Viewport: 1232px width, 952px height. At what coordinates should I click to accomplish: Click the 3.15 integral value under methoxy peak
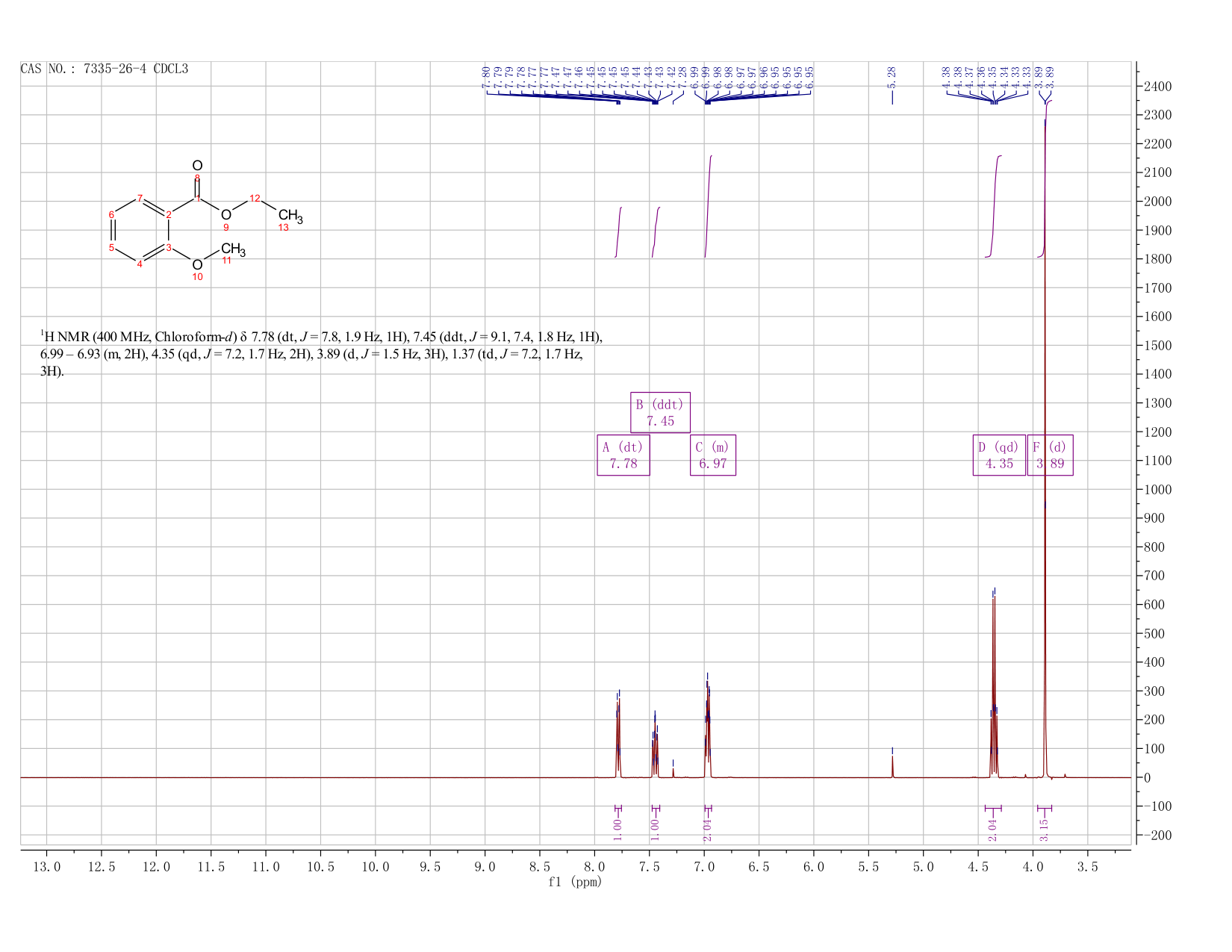tap(1044, 830)
